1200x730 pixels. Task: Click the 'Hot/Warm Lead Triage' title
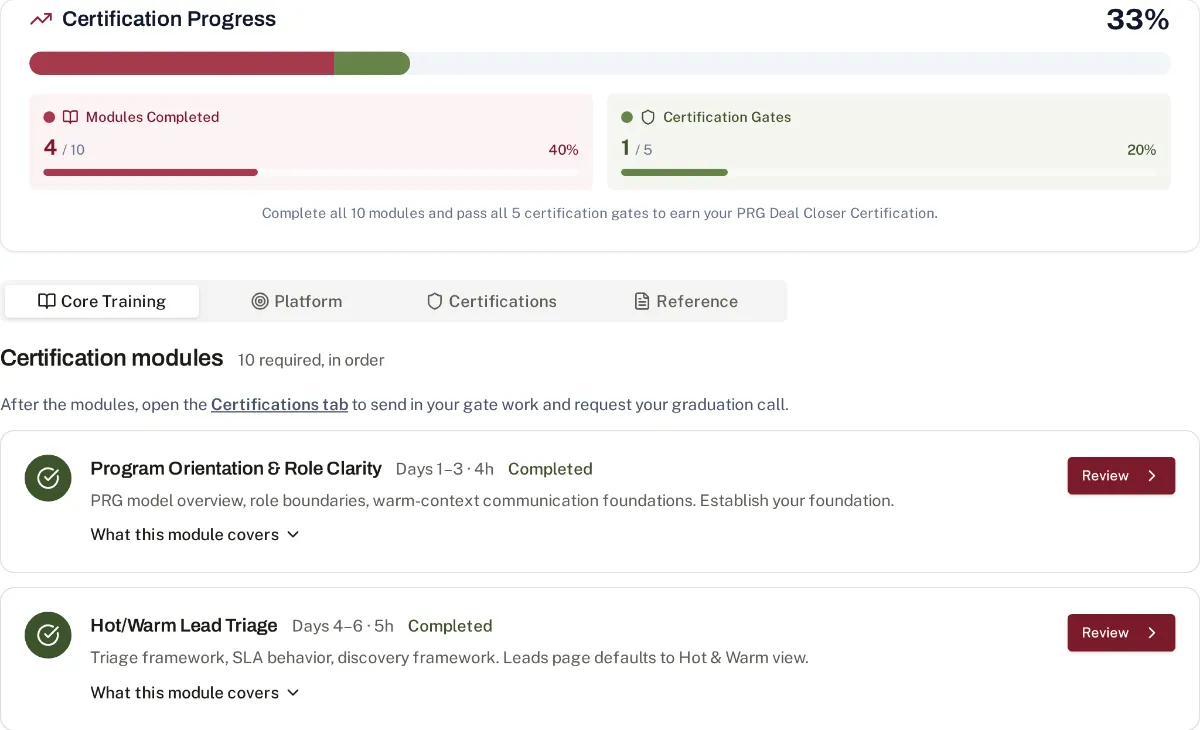(x=184, y=625)
